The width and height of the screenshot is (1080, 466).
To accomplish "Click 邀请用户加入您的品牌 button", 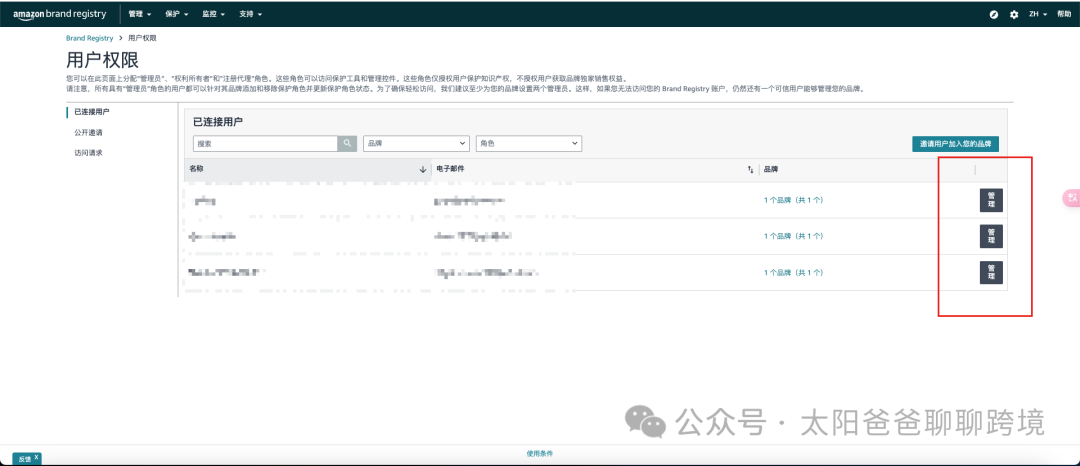I will click(955, 144).
